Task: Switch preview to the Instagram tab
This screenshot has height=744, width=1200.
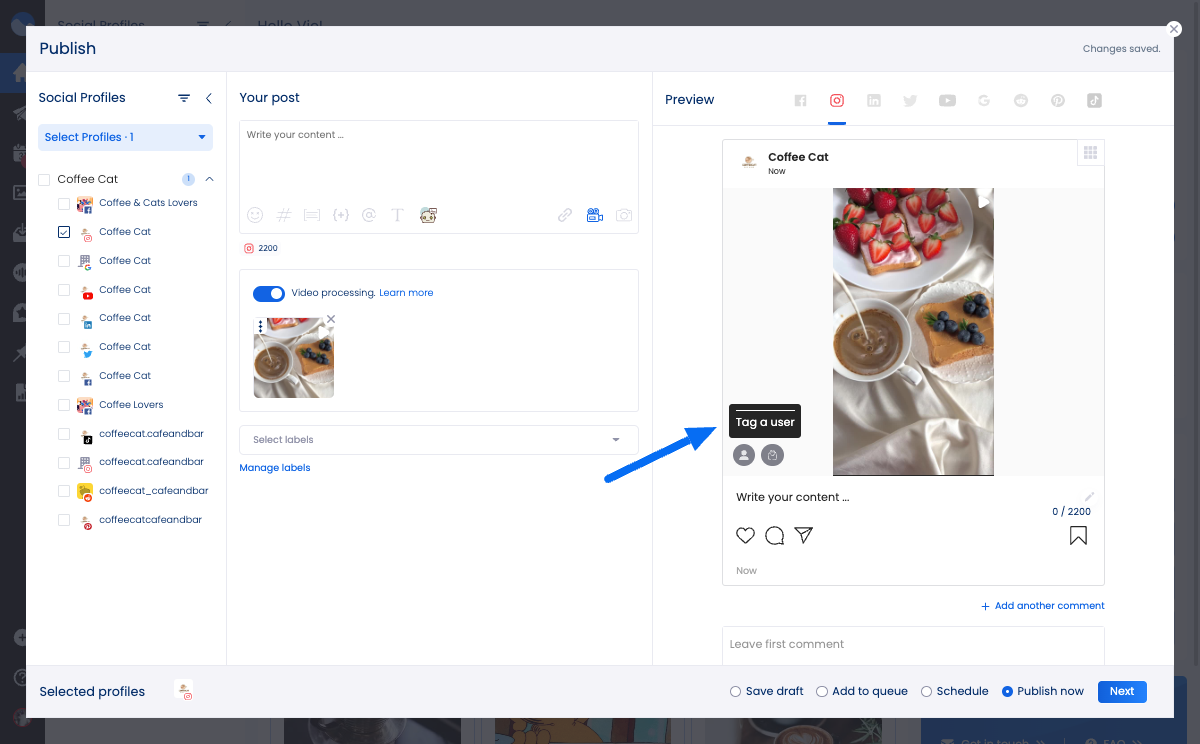Action: (837, 100)
